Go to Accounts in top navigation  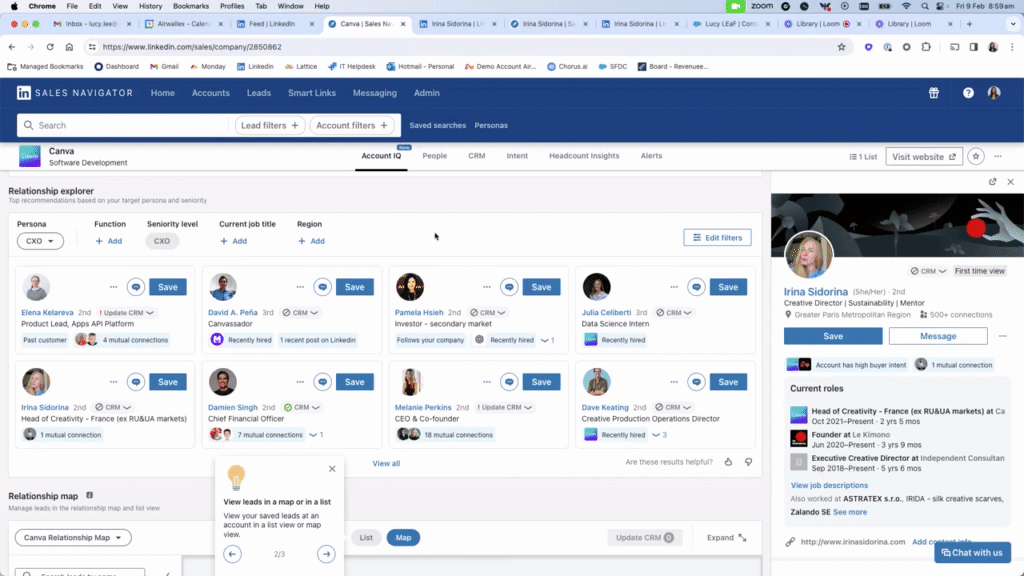point(210,93)
